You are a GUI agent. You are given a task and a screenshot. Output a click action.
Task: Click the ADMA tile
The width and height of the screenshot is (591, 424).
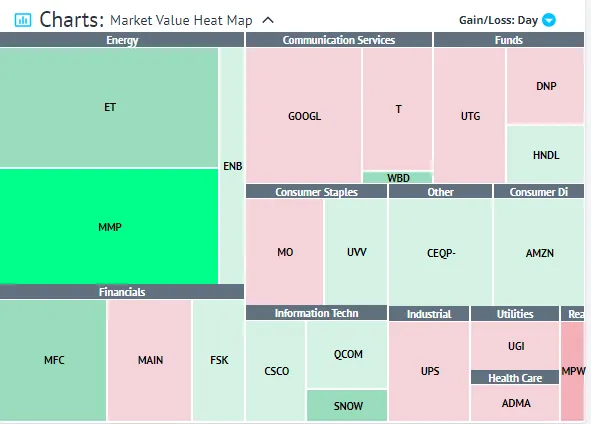click(x=515, y=403)
